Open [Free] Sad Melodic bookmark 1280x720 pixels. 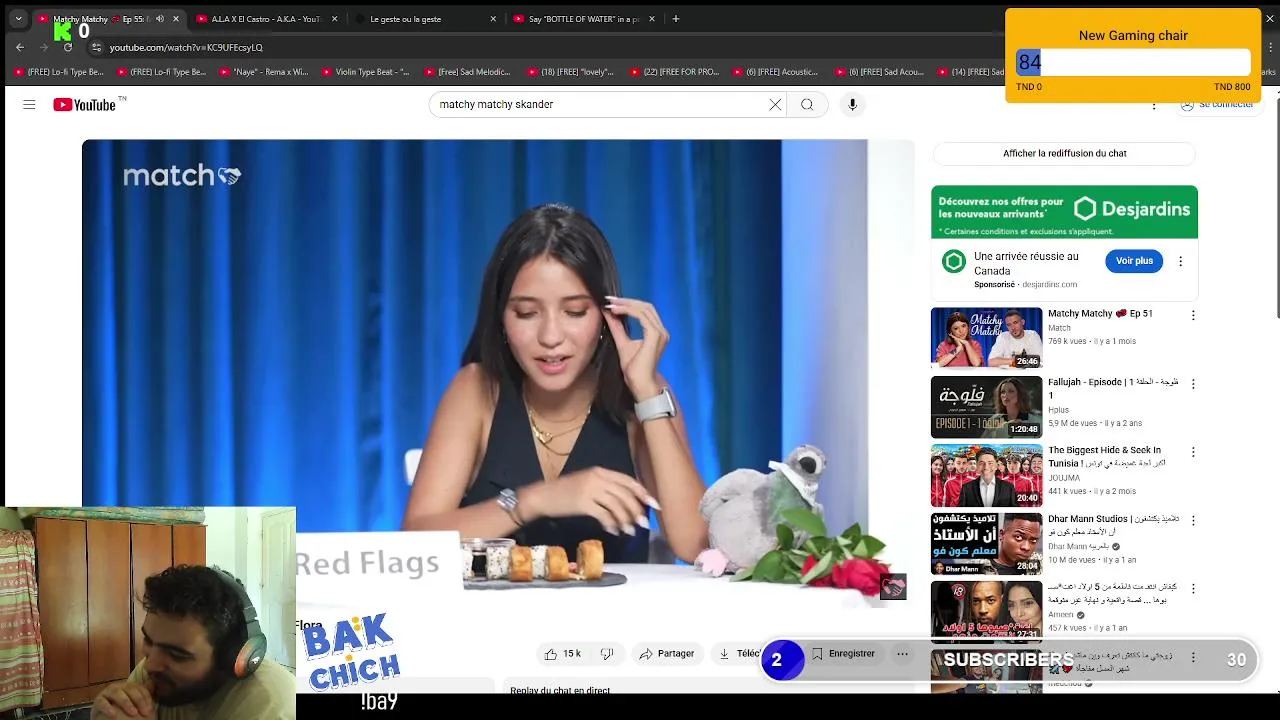pyautogui.click(x=468, y=72)
